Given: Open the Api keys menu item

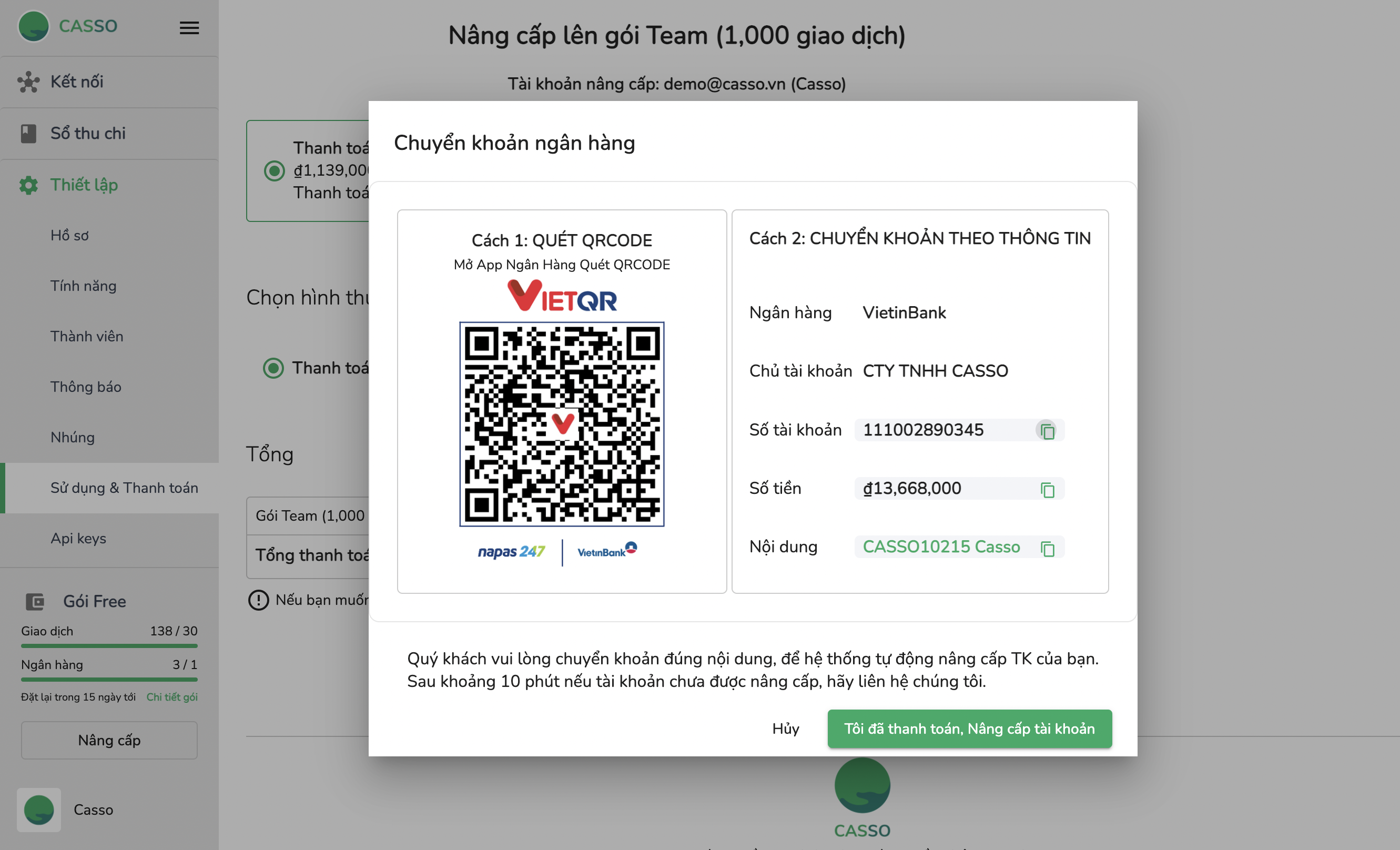Looking at the screenshot, I should [x=78, y=538].
